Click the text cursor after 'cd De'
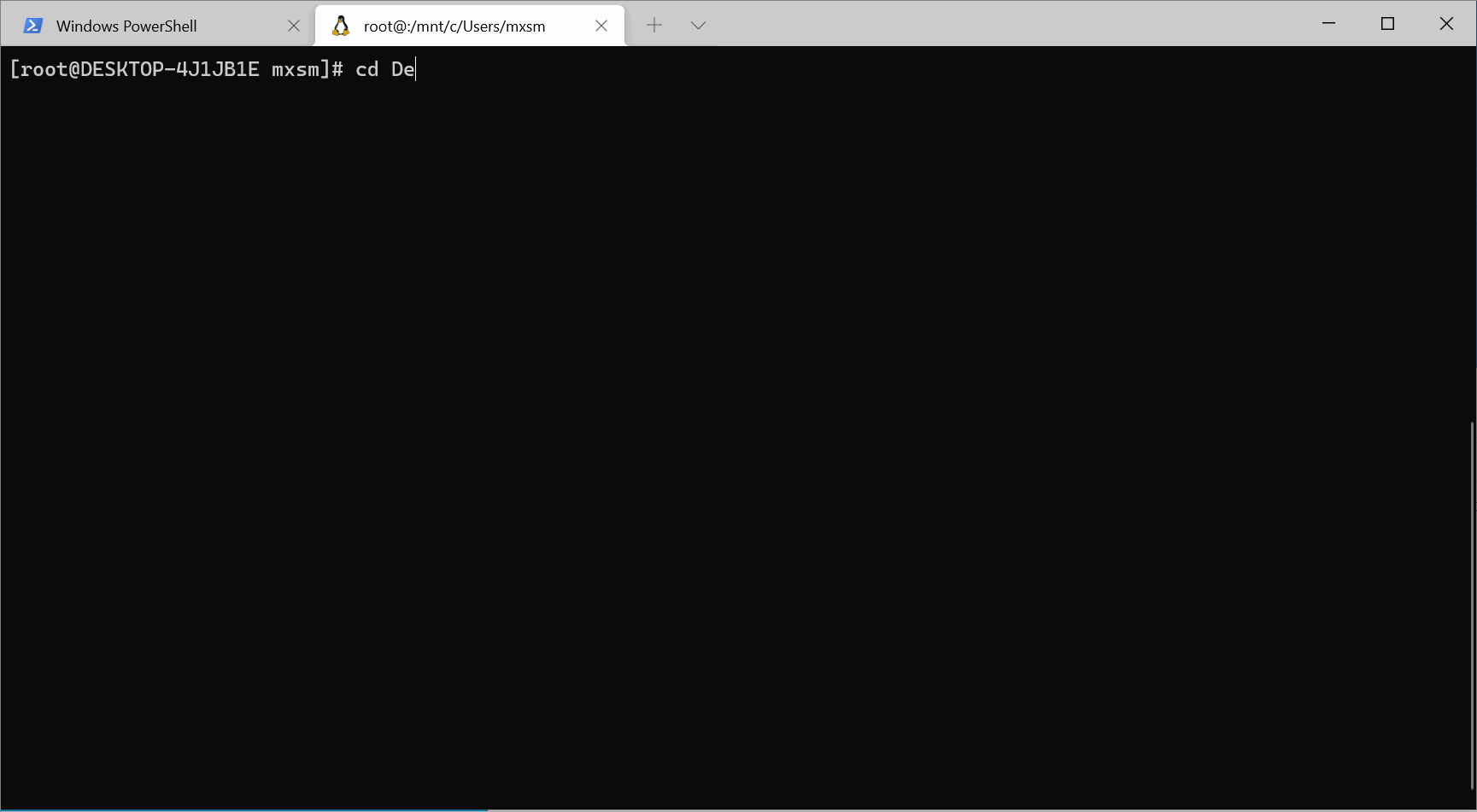 (413, 69)
